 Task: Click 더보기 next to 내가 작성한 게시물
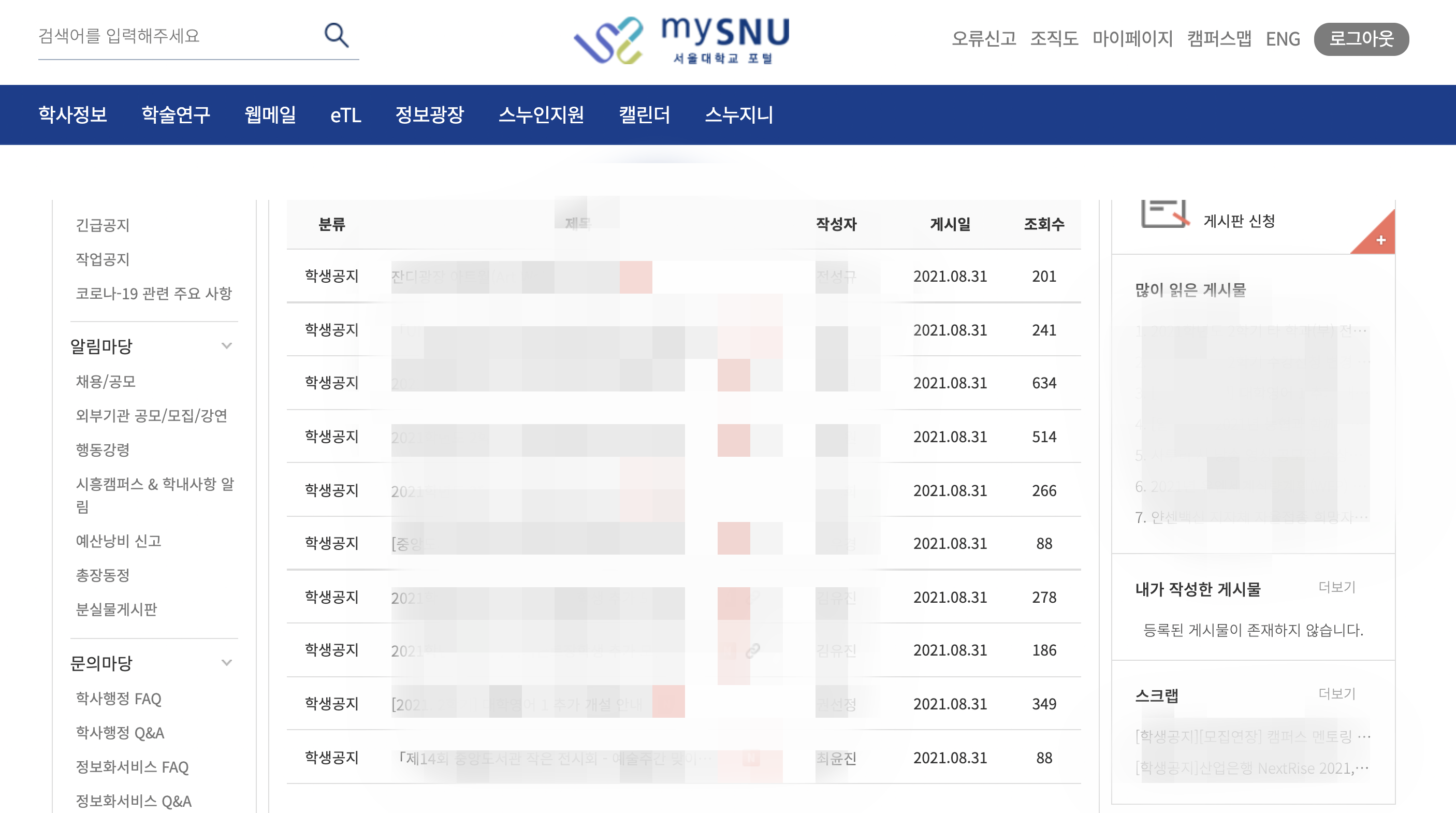(x=1337, y=587)
